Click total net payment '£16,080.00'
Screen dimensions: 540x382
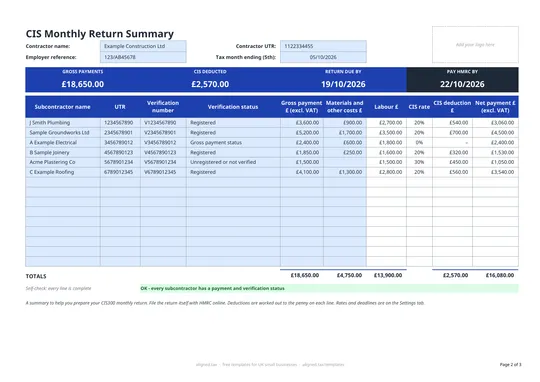(500, 275)
